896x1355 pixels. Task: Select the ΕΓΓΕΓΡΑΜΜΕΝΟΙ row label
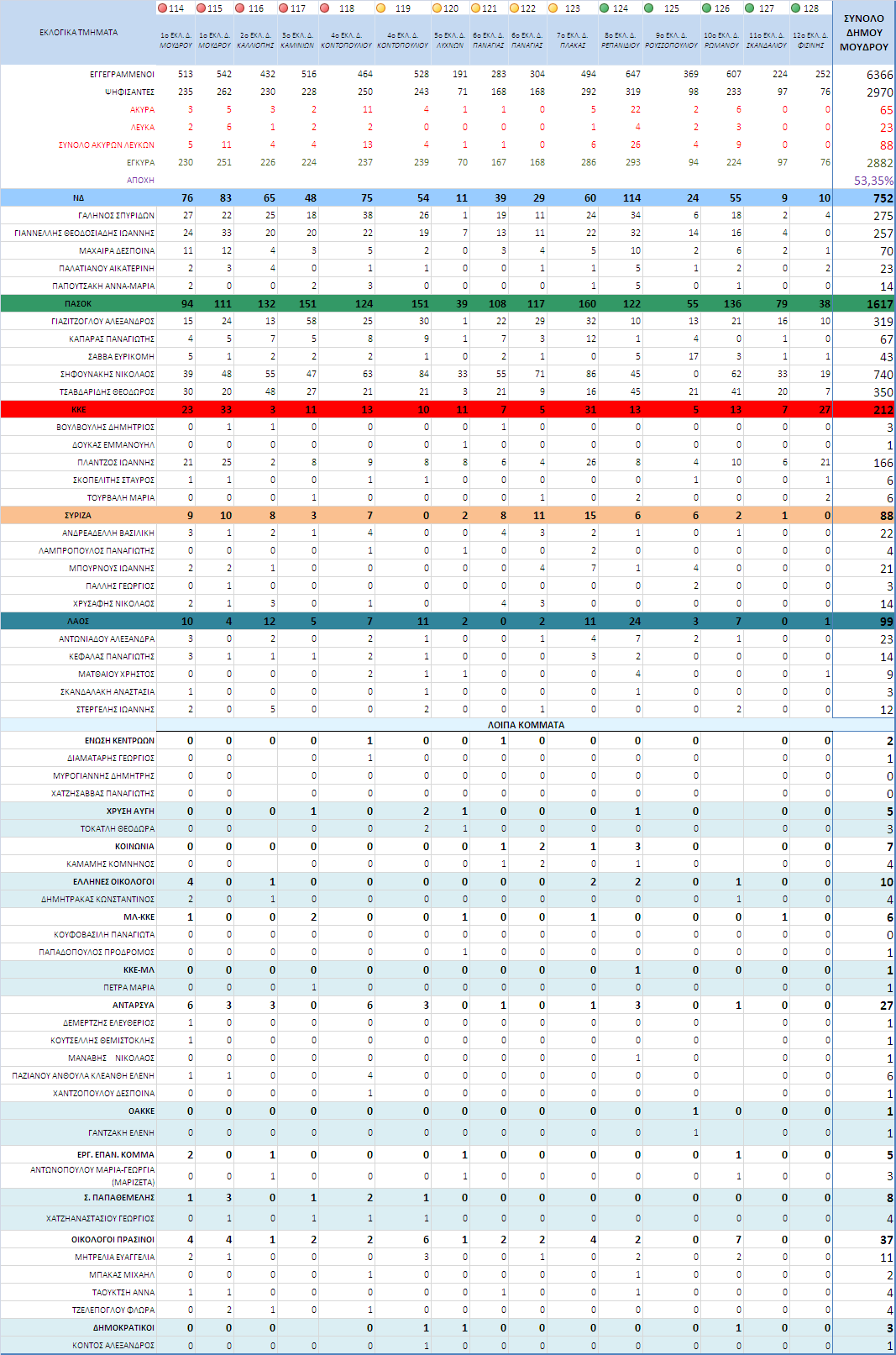pyautogui.click(x=123, y=74)
